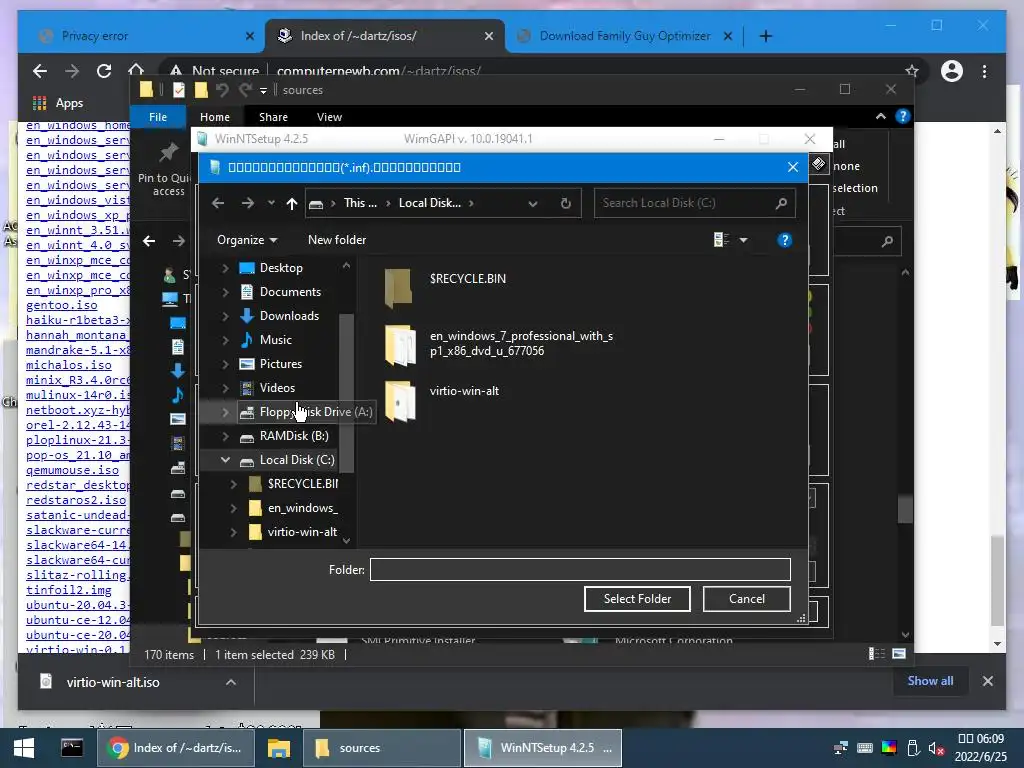Image resolution: width=1024 pixels, height=768 pixels.
Task: Go back in folder dialog navigation
Action: coord(218,203)
